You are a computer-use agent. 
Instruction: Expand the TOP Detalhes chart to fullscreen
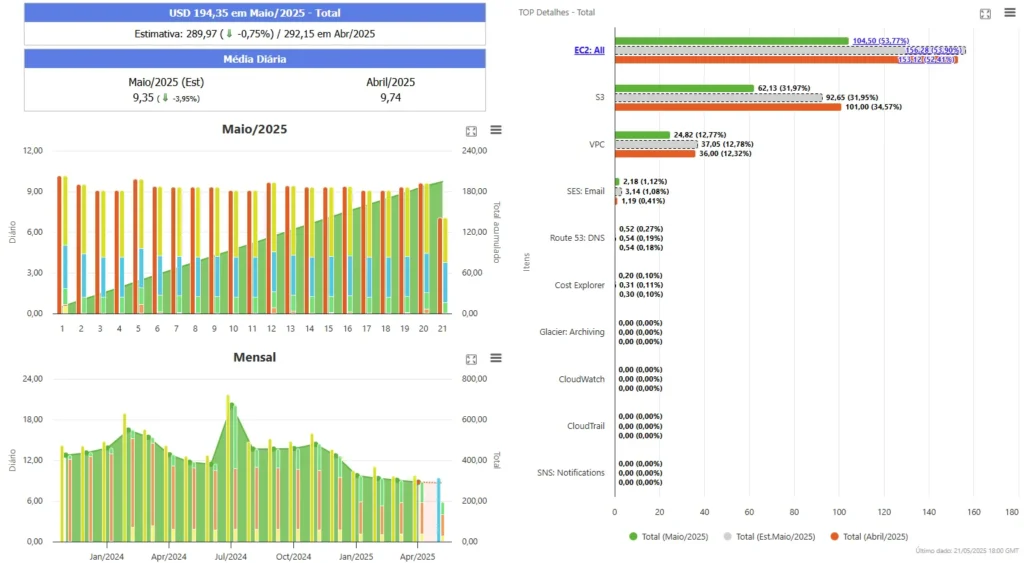[x=985, y=13]
